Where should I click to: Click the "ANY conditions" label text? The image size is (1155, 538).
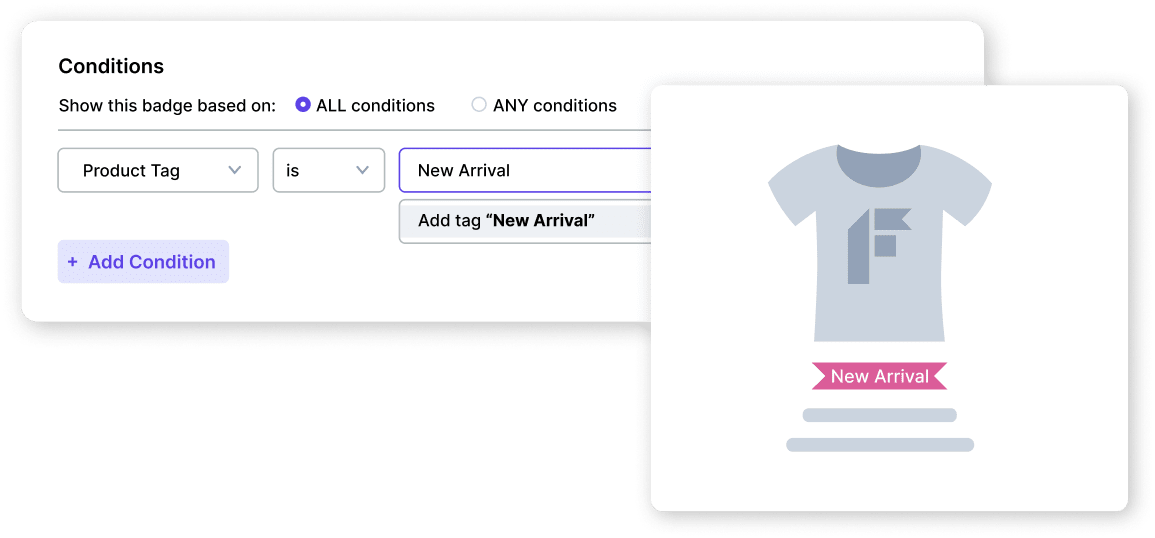555,106
